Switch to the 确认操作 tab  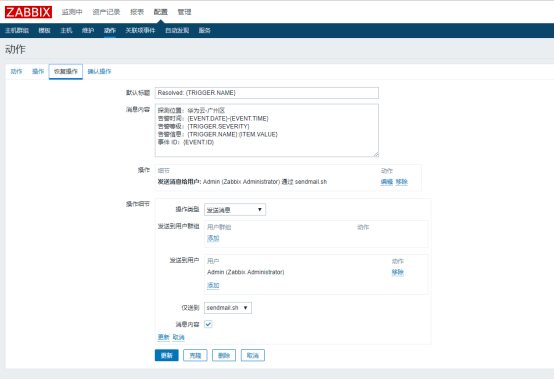pos(99,72)
